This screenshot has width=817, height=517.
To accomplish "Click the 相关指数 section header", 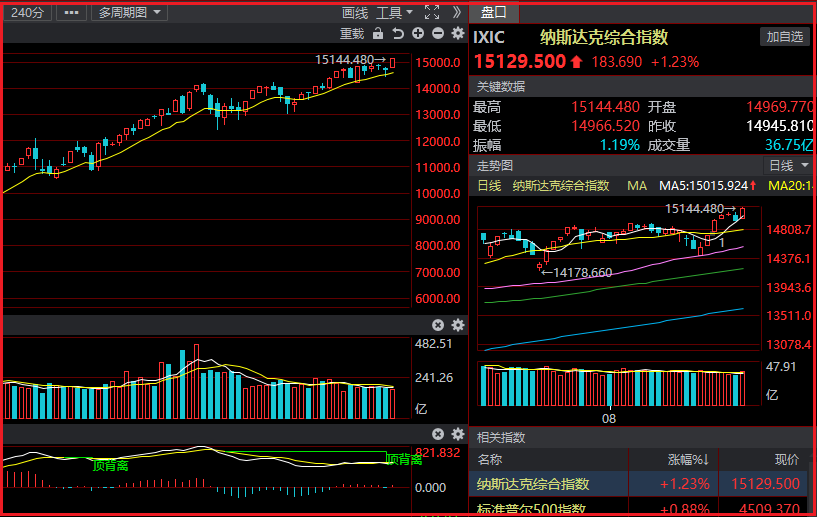I will pyautogui.click(x=501, y=437).
